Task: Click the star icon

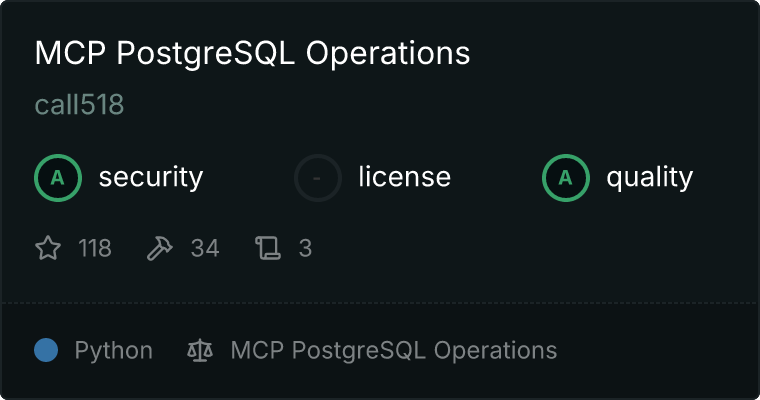Action: 48,248
